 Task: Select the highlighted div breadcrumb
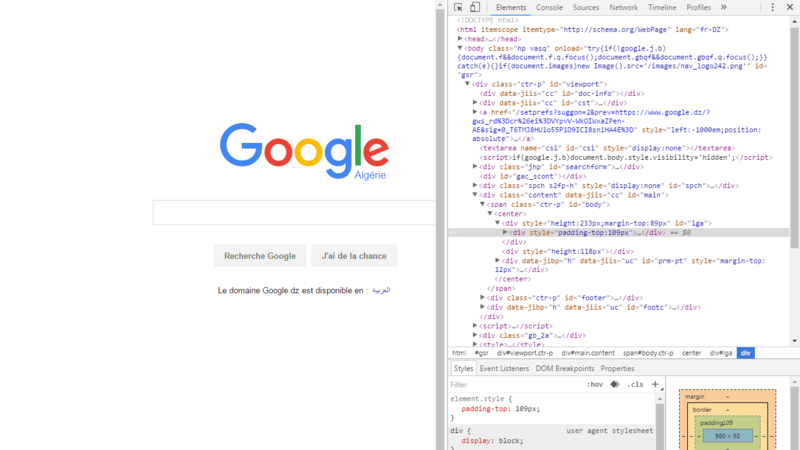[x=745, y=353]
